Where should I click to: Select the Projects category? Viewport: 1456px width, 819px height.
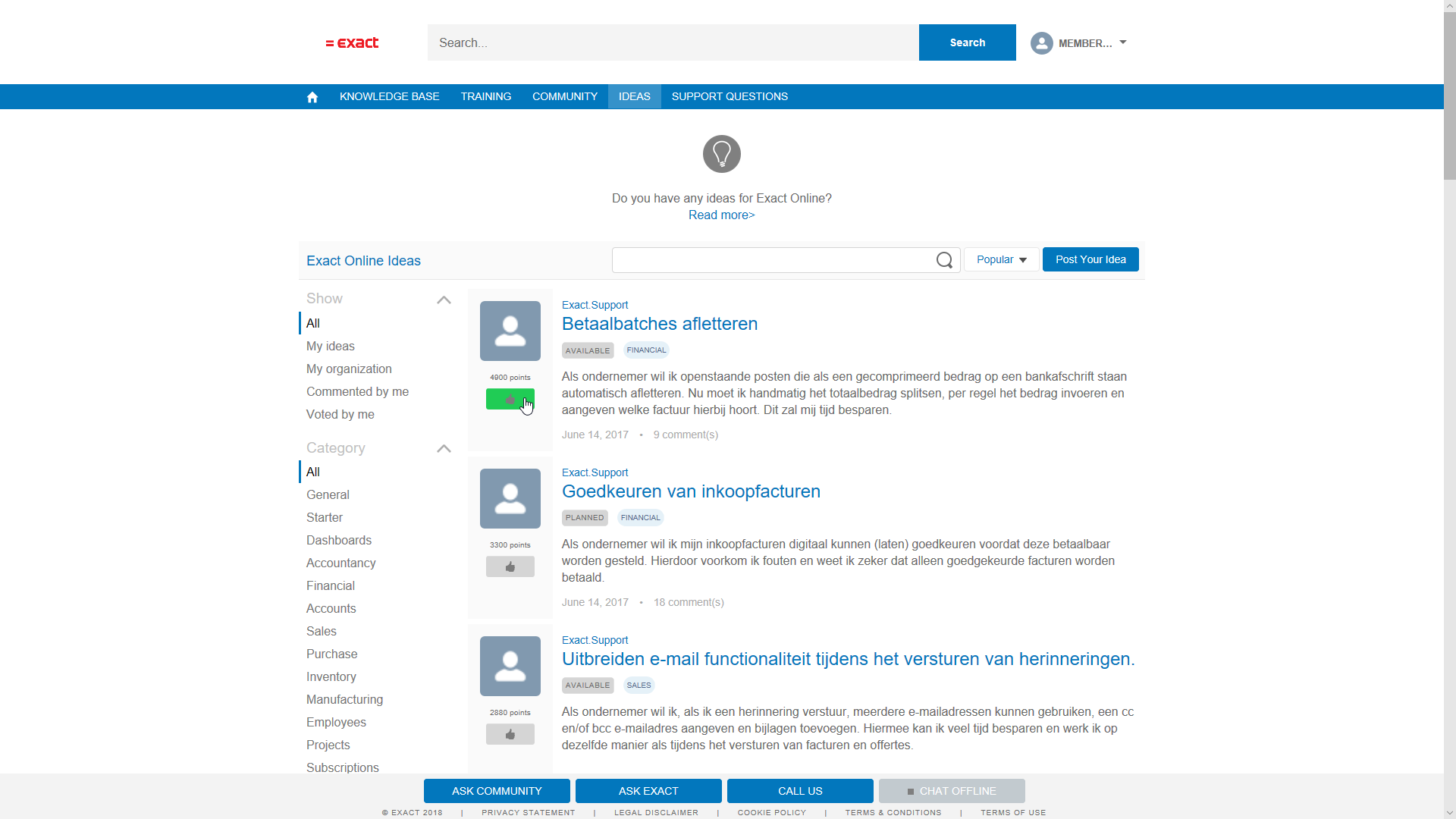(x=328, y=745)
